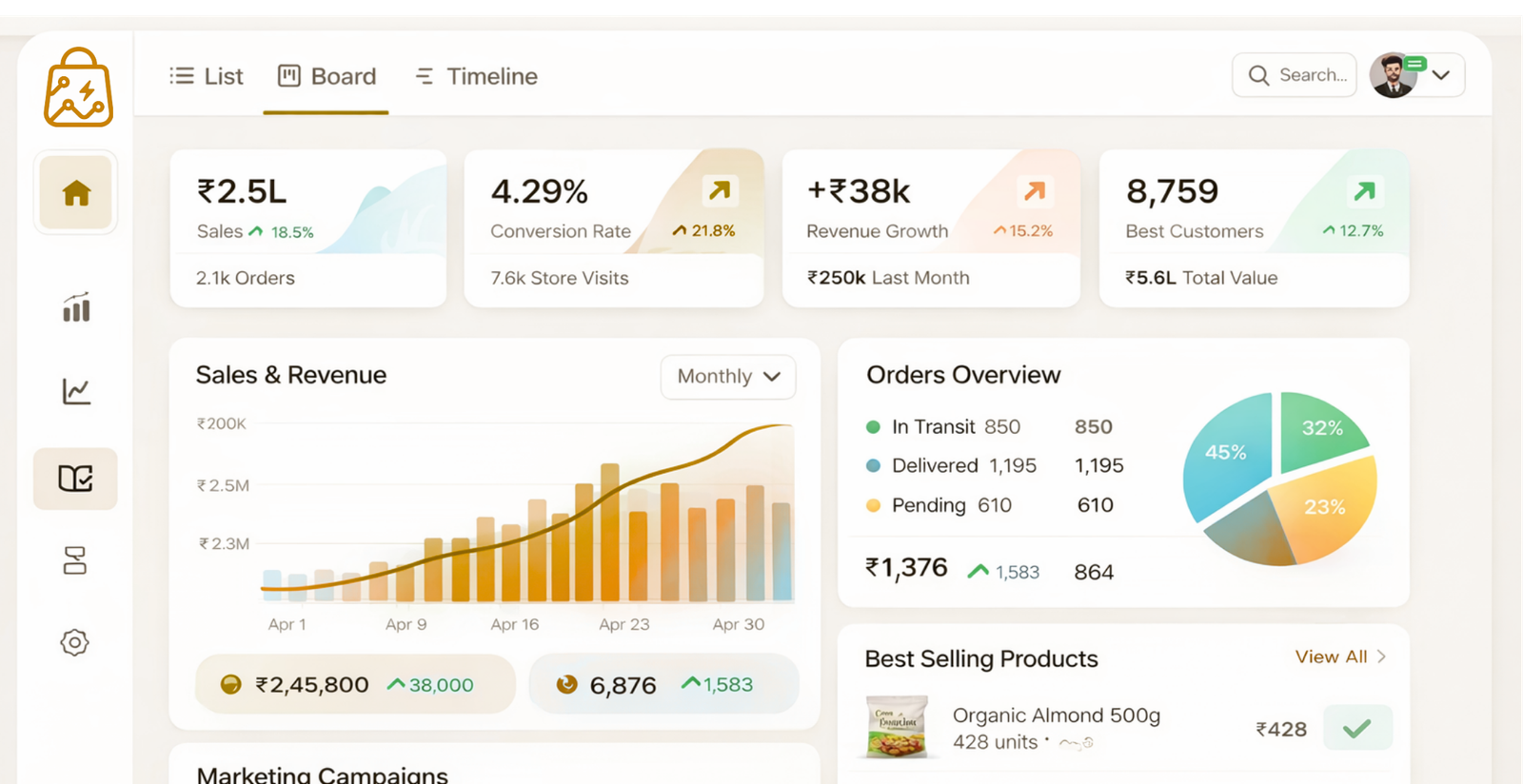Click the stacked layout sidebar icon
Image resolution: width=1523 pixels, height=784 pixels.
[74, 560]
